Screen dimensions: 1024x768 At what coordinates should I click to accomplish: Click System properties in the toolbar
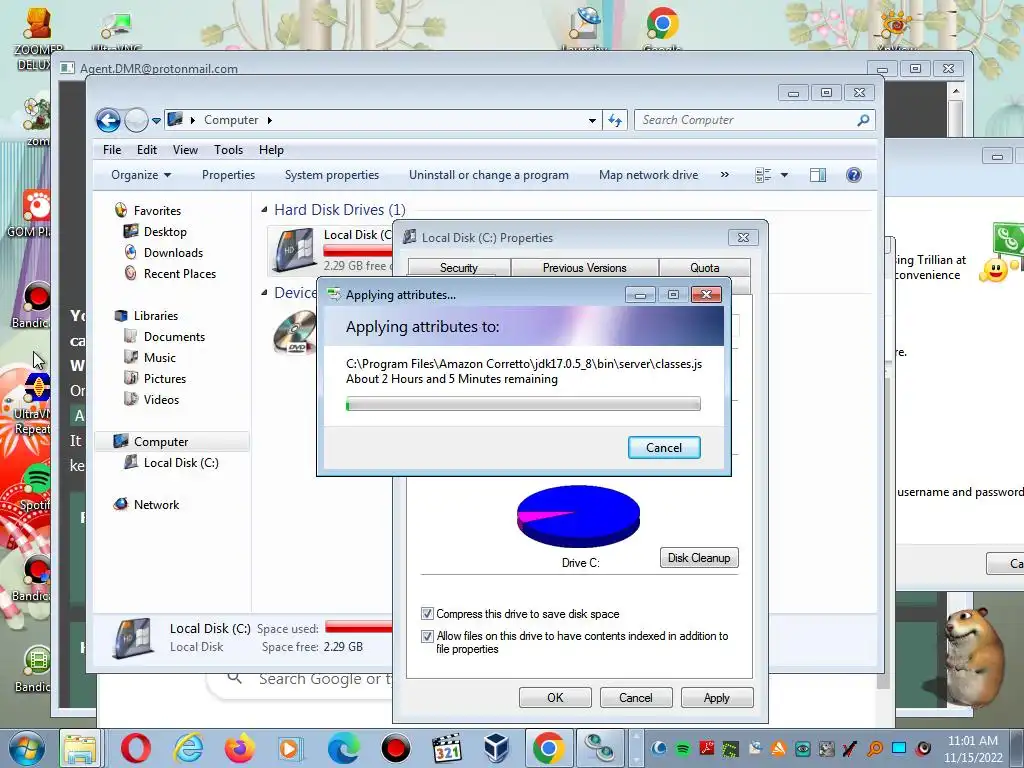(332, 175)
